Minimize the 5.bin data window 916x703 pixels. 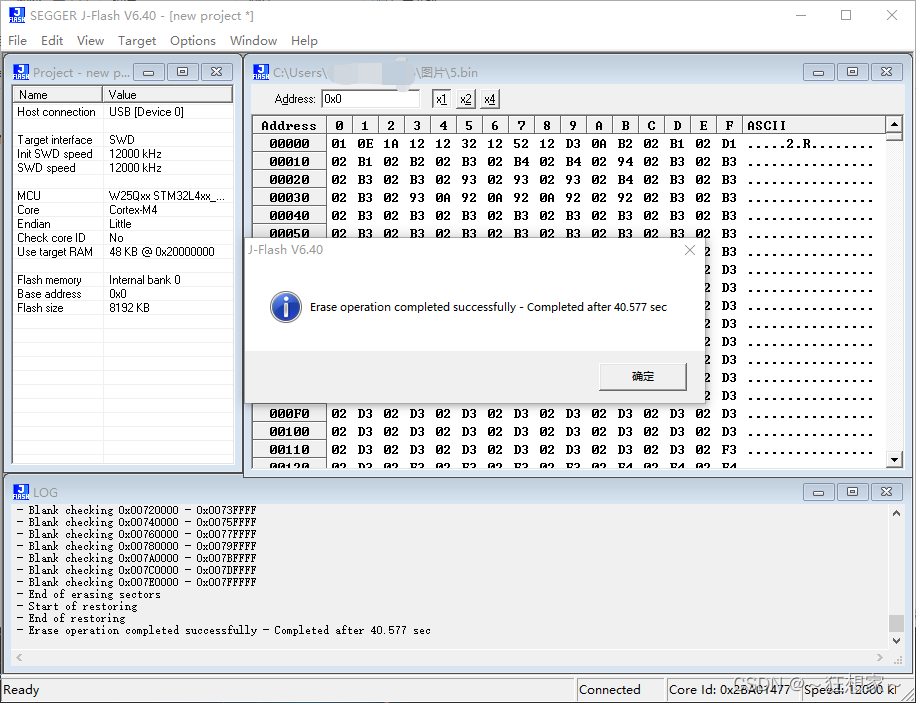(x=818, y=72)
